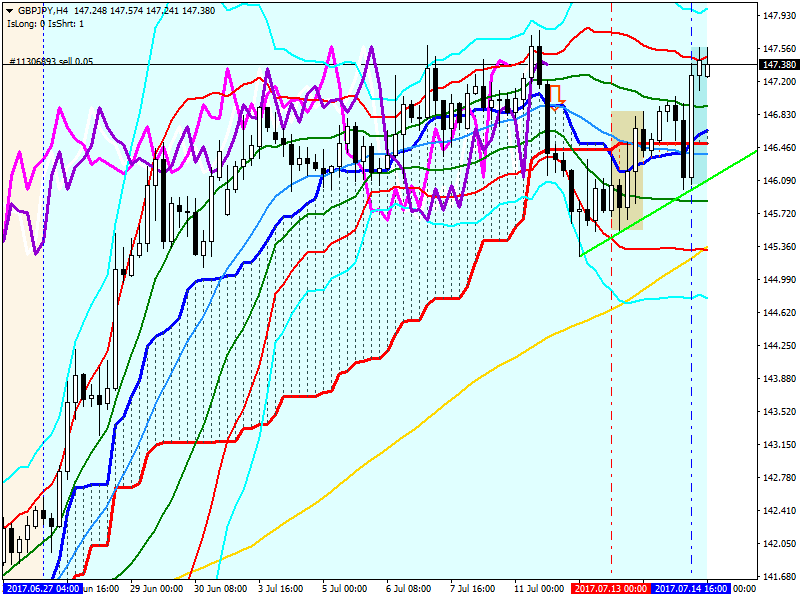Click the 146.830 price scale label
The image size is (800, 600).
[x=779, y=115]
